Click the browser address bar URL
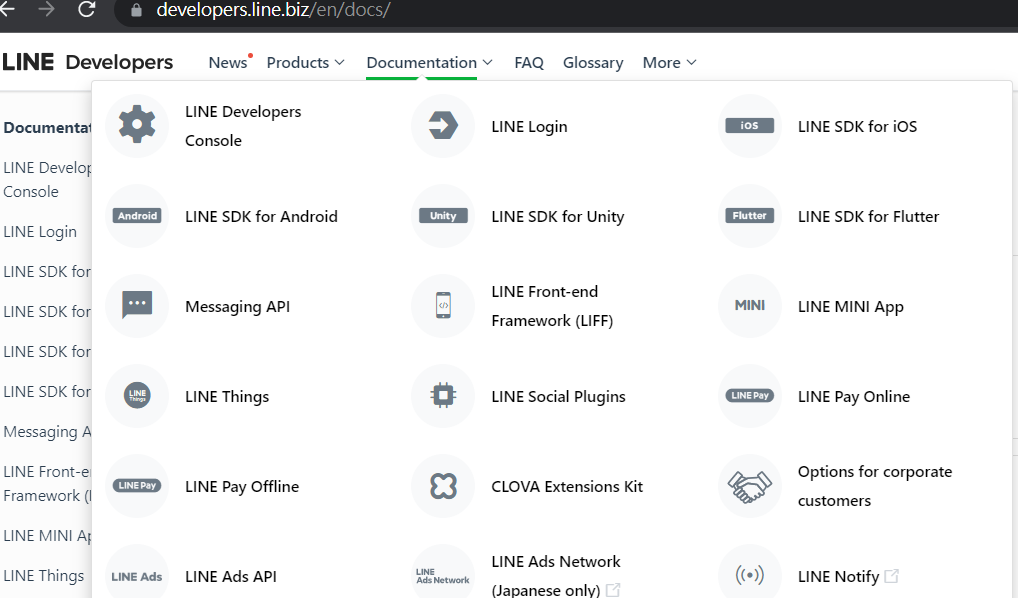 coord(273,10)
